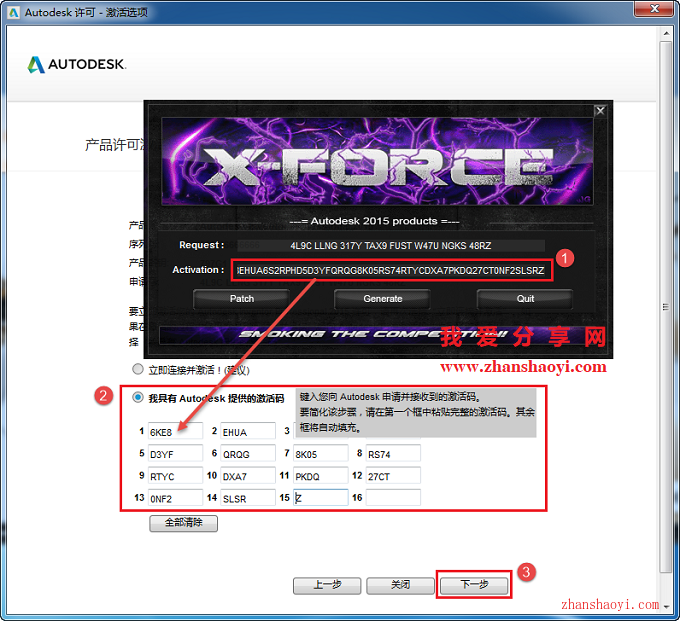
Task: Click the 上一步 back button
Action: [x=327, y=585]
